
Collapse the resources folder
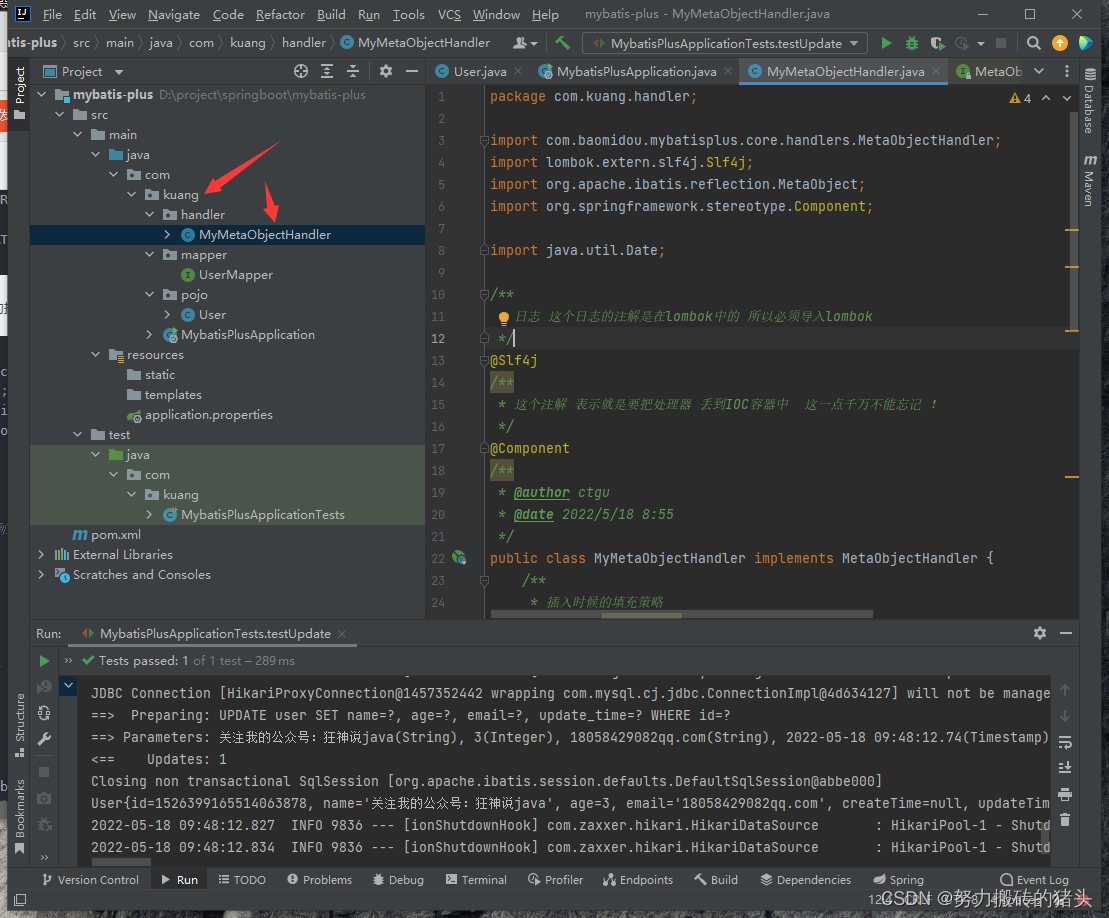tap(97, 355)
